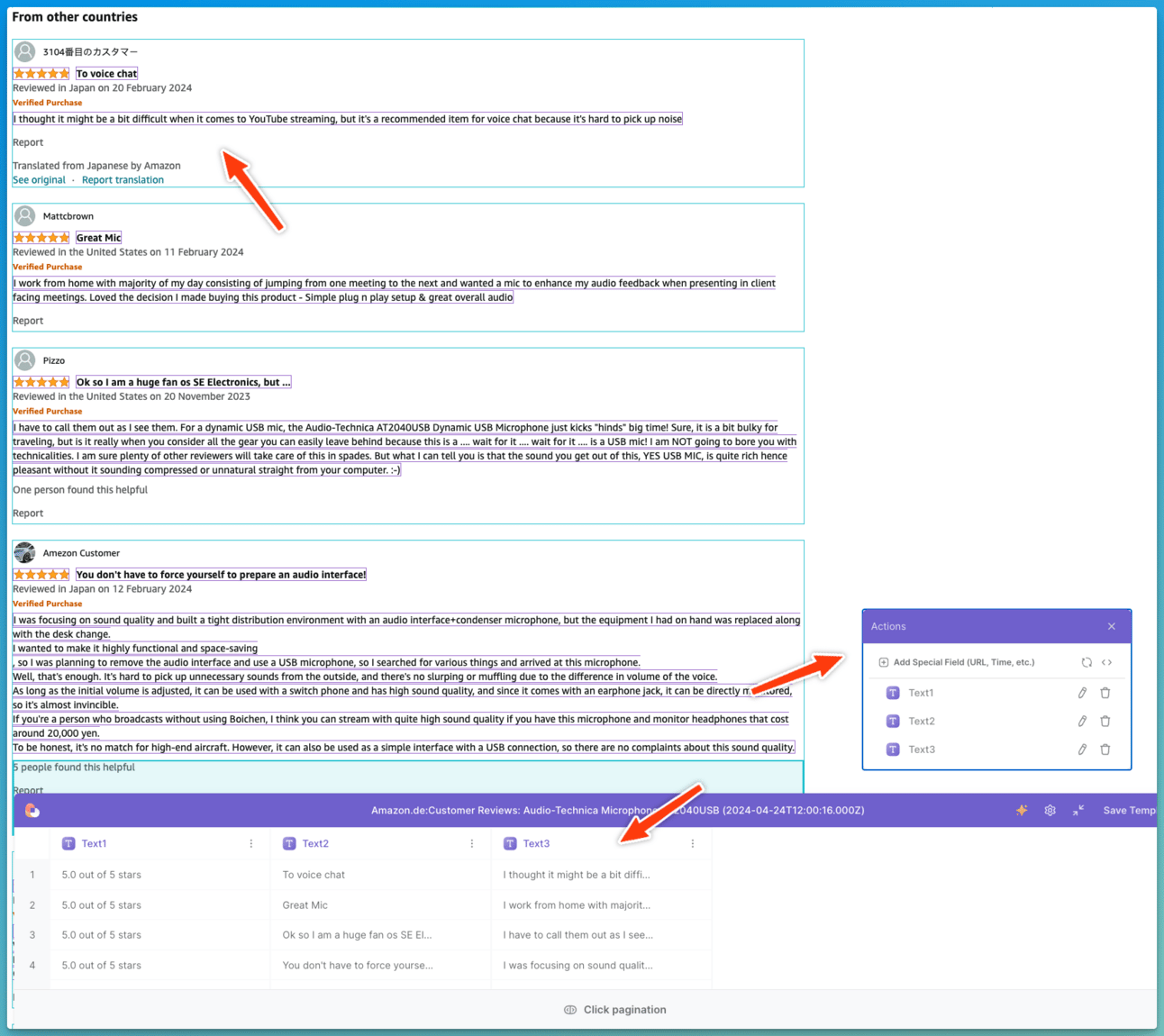This screenshot has height=1036, width=1164.
Task: Click the extension logo icon in the purple bar
Action: coord(32,811)
